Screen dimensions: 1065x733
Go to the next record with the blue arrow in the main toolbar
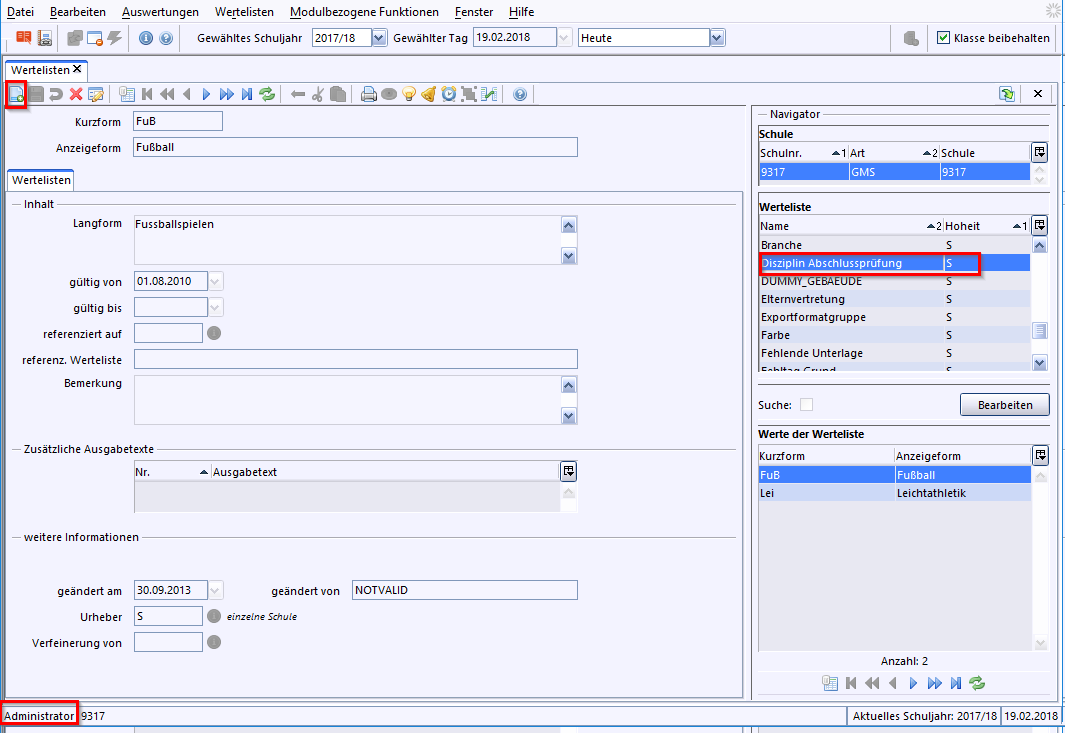point(206,94)
